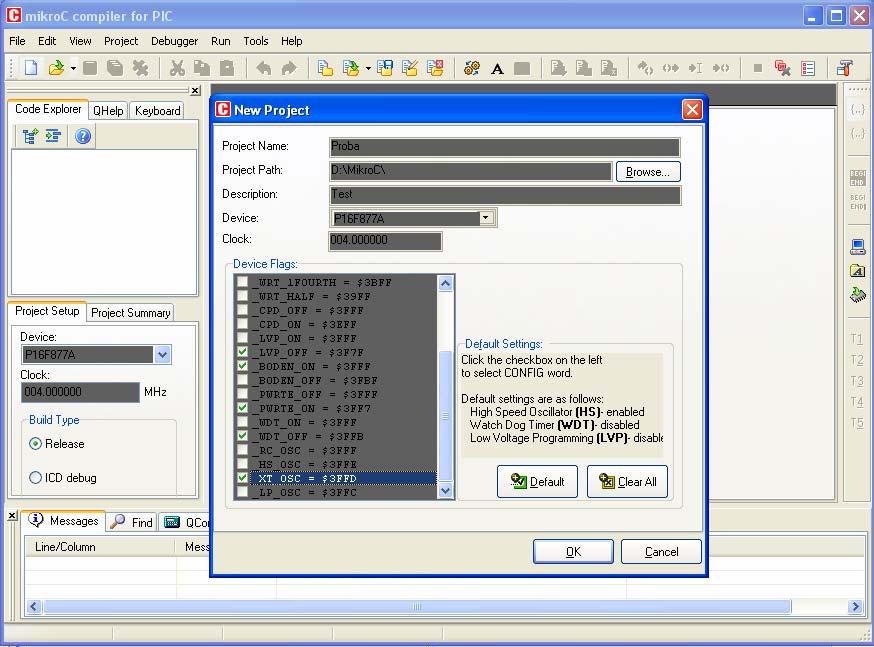Viewport: 874px width, 647px height.
Task: Click the Code Explorer tree expand icon
Action: pos(30,136)
